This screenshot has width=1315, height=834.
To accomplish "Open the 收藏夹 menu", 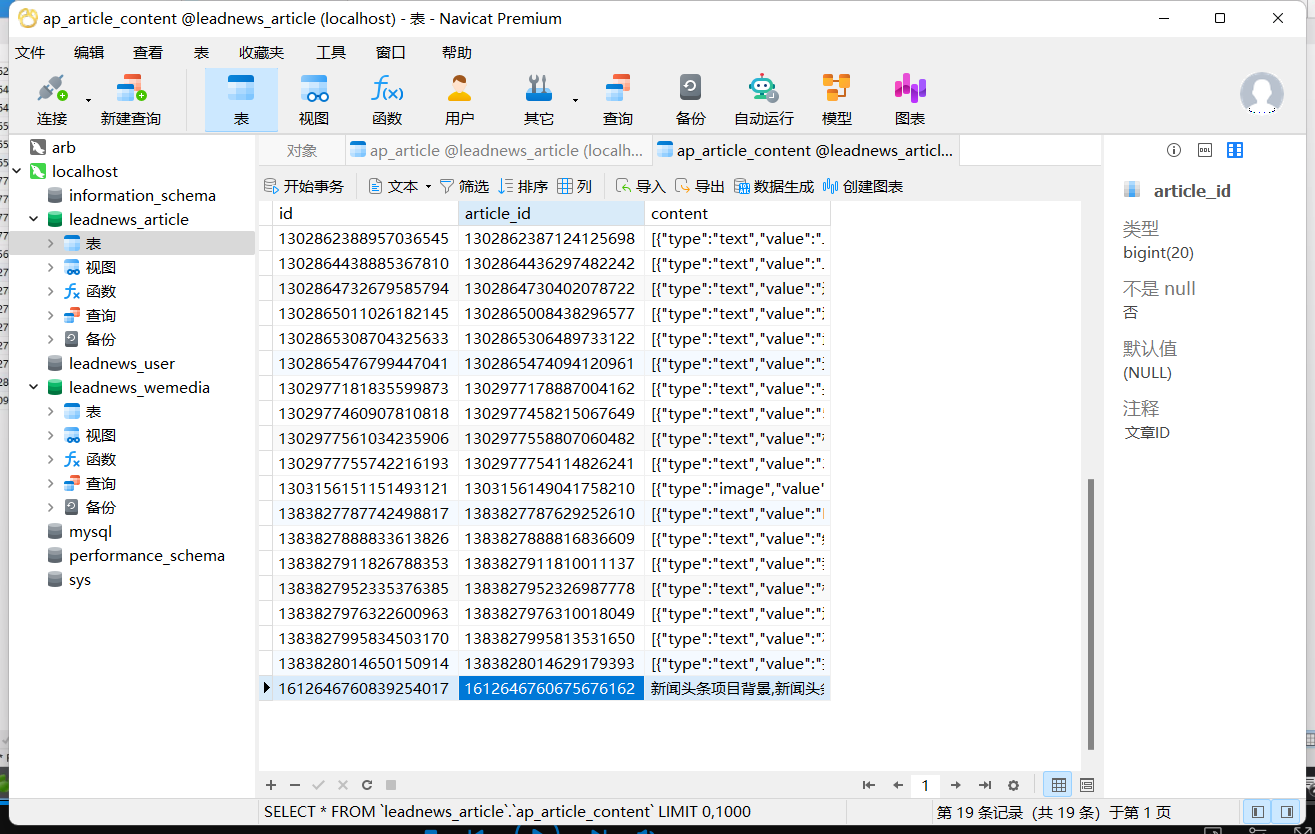I will pyautogui.click(x=261, y=52).
